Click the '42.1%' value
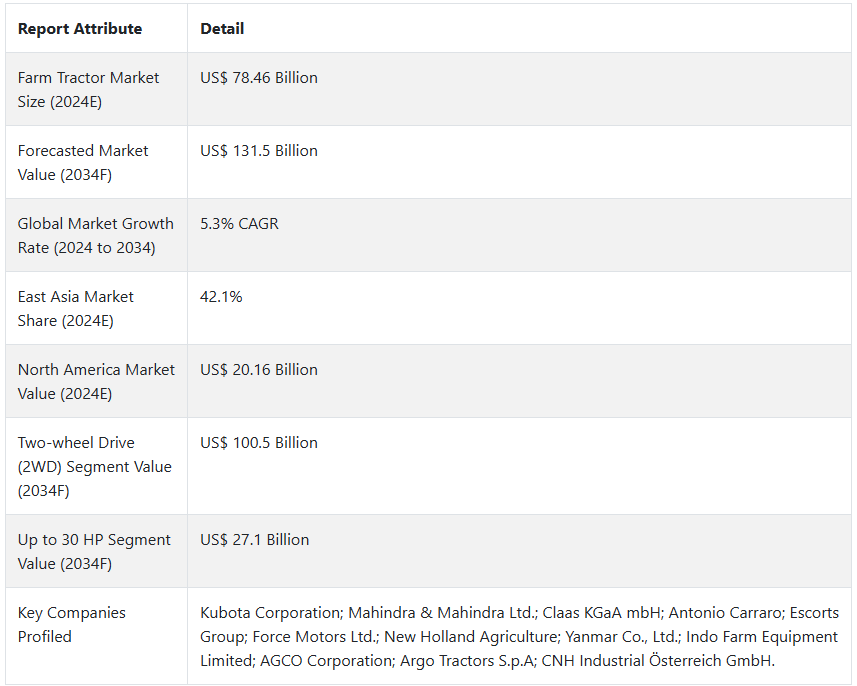Viewport: 857px width, 686px height. pos(221,297)
